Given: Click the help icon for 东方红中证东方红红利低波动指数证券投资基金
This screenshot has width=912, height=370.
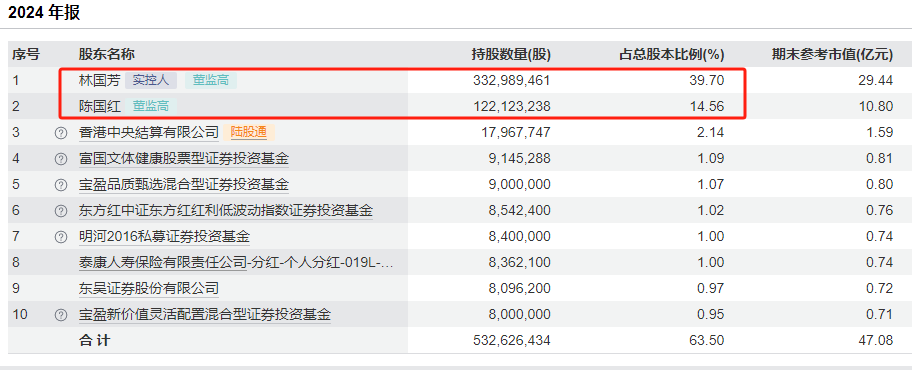Looking at the screenshot, I should click(x=60, y=211).
